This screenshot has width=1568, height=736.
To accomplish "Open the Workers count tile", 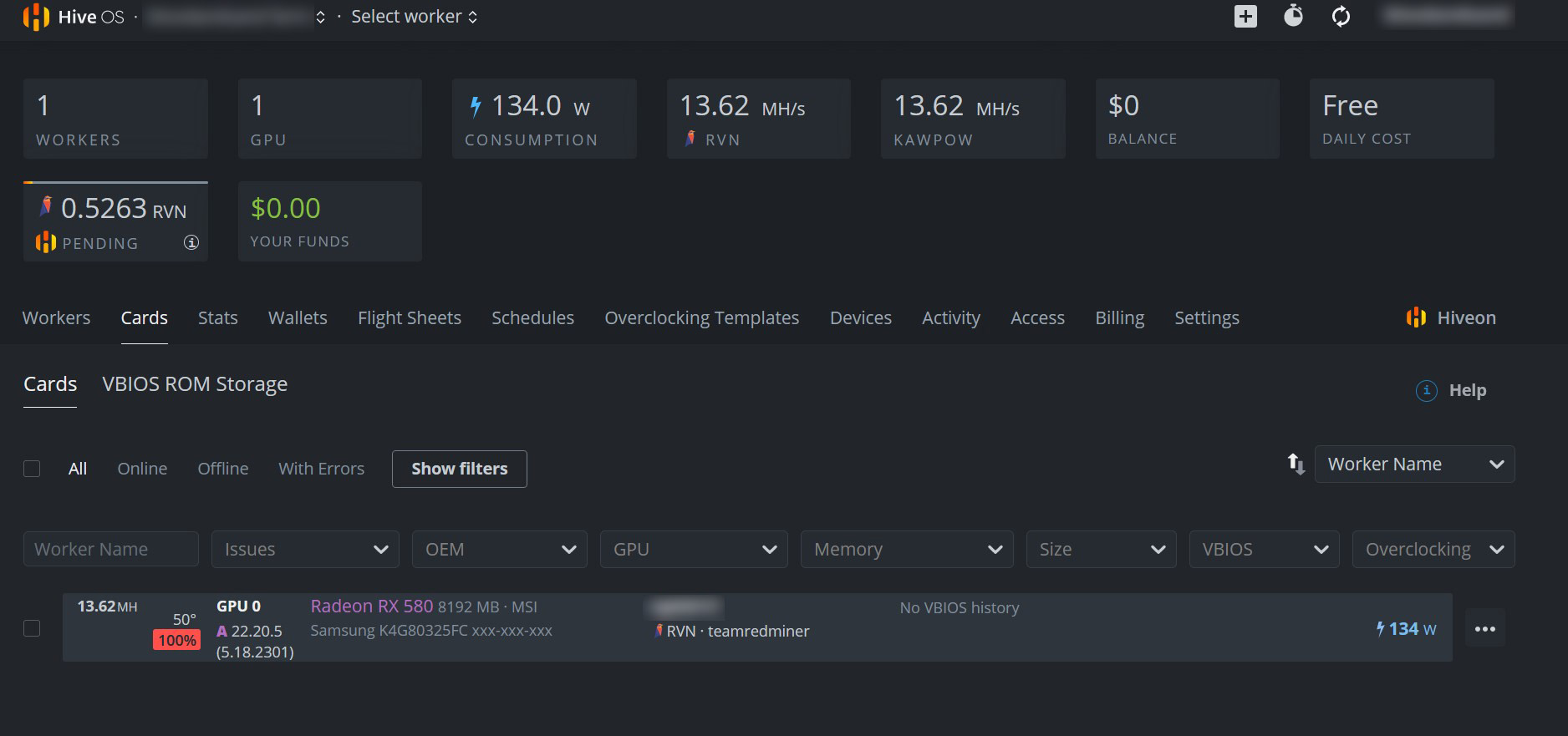I will (115, 119).
